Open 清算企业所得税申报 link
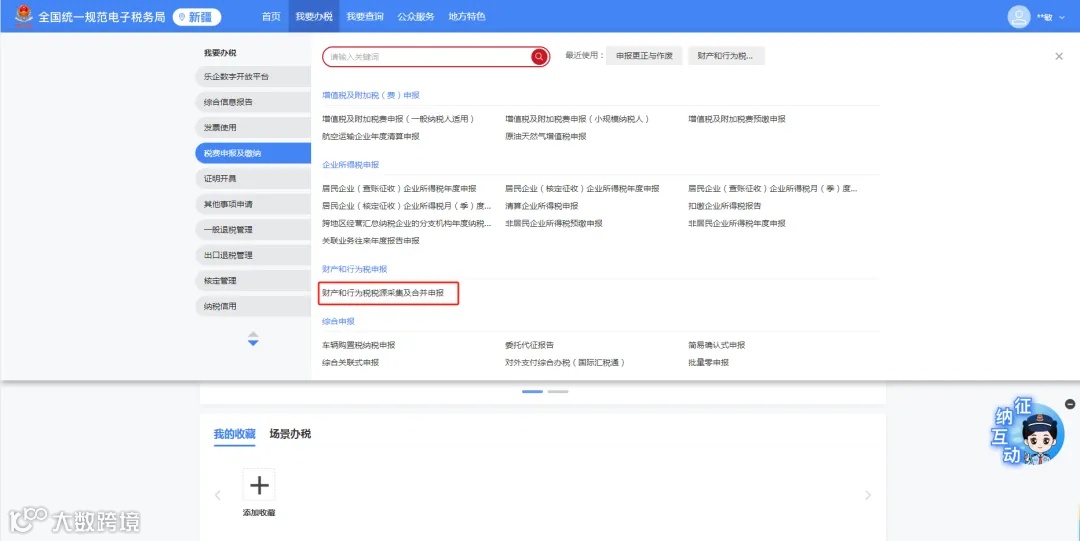Viewport: 1080px width, 541px height. (x=541, y=205)
